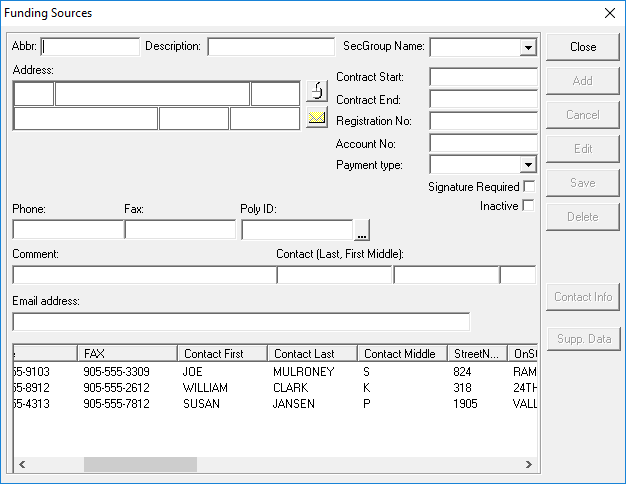626x484 pixels.
Task: Sort by the FAX column header
Action: 127,354
